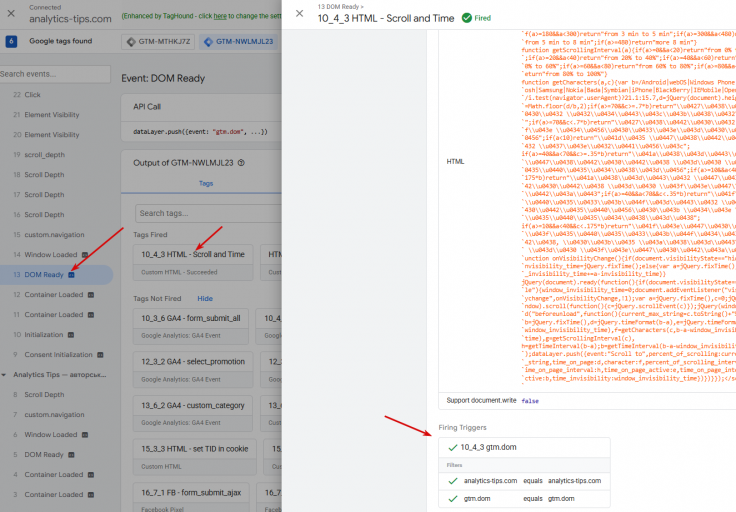Click message icon beside 12 Container Loaded

coord(91,295)
